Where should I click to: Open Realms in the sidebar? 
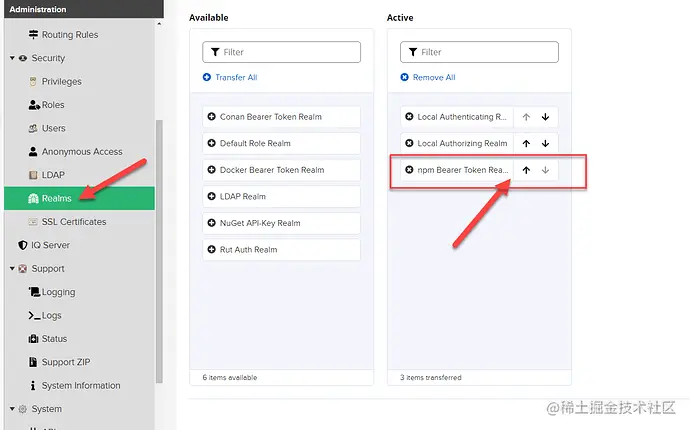tap(79, 198)
